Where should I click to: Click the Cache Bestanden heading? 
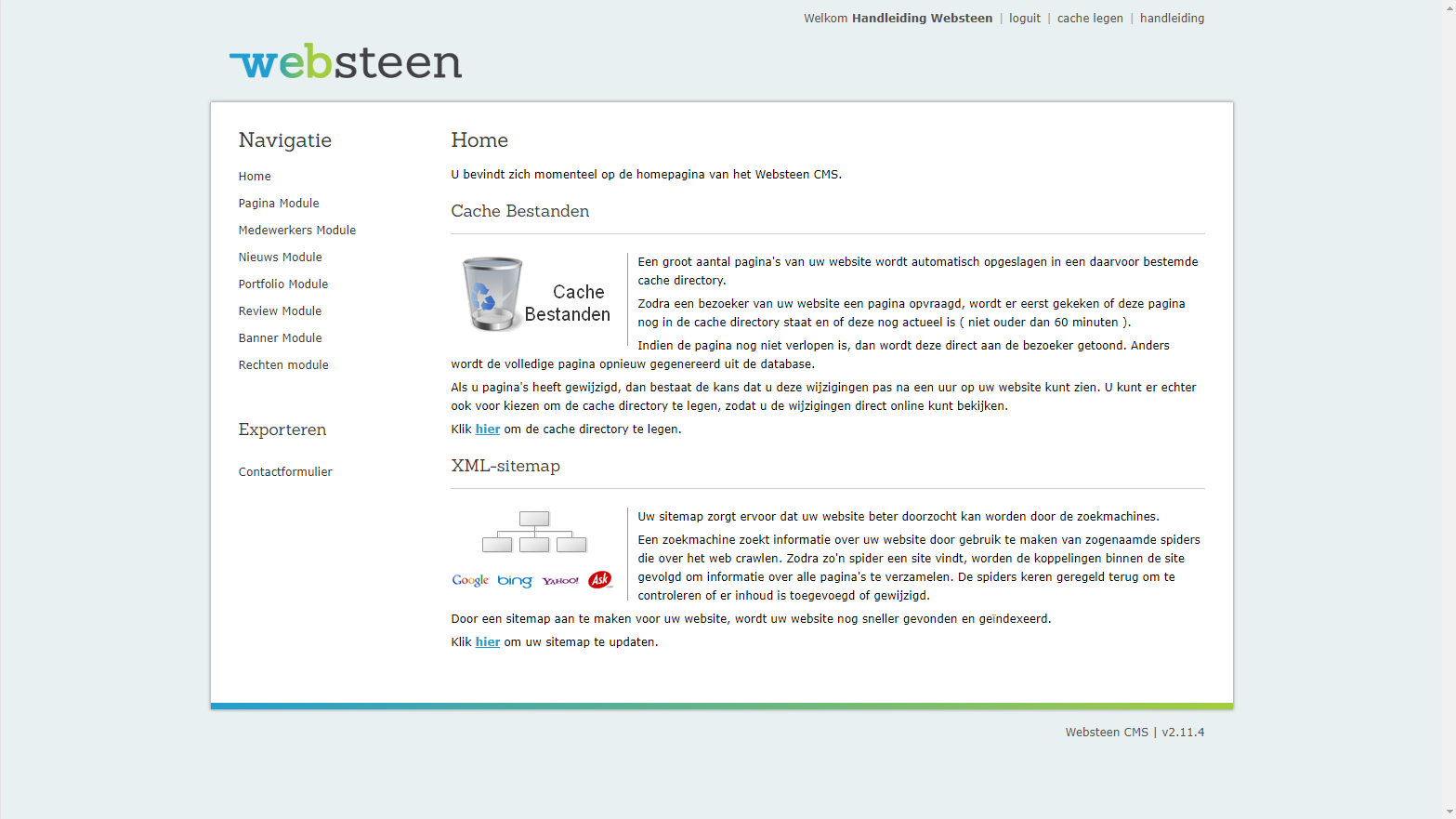(x=520, y=211)
